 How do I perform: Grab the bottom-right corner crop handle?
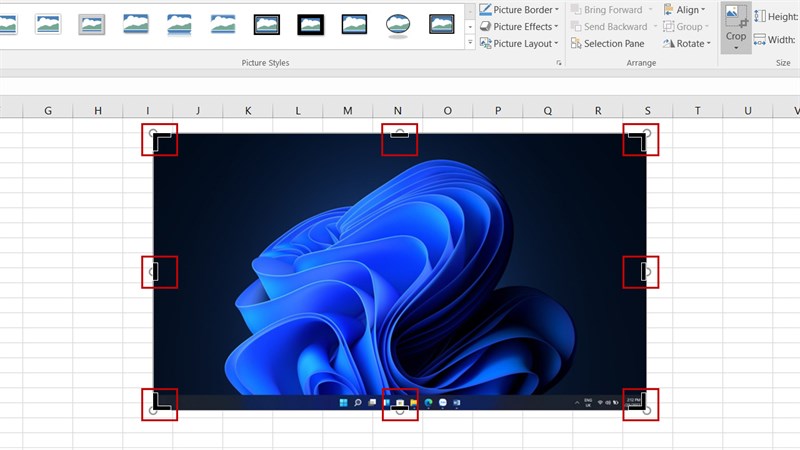[x=640, y=404]
